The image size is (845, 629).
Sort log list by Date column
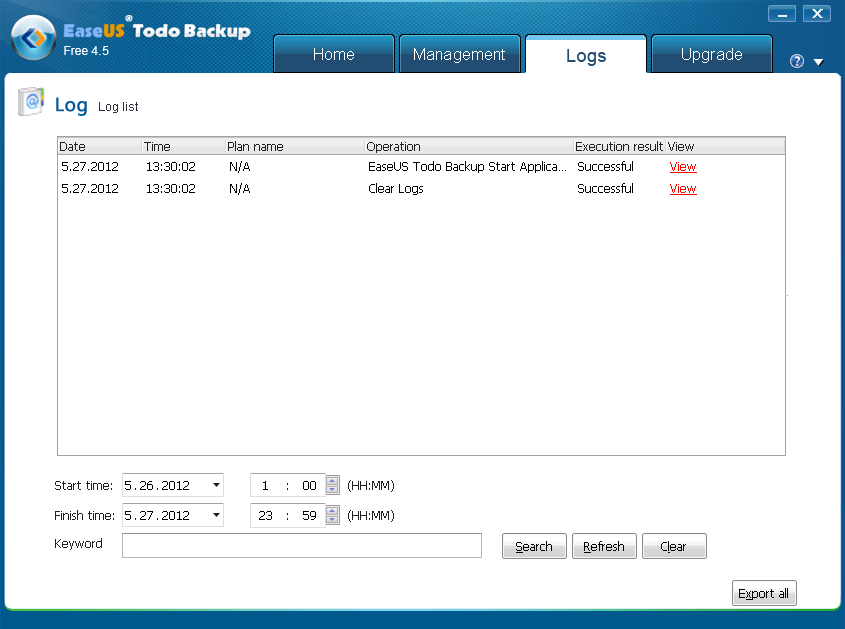(100, 147)
